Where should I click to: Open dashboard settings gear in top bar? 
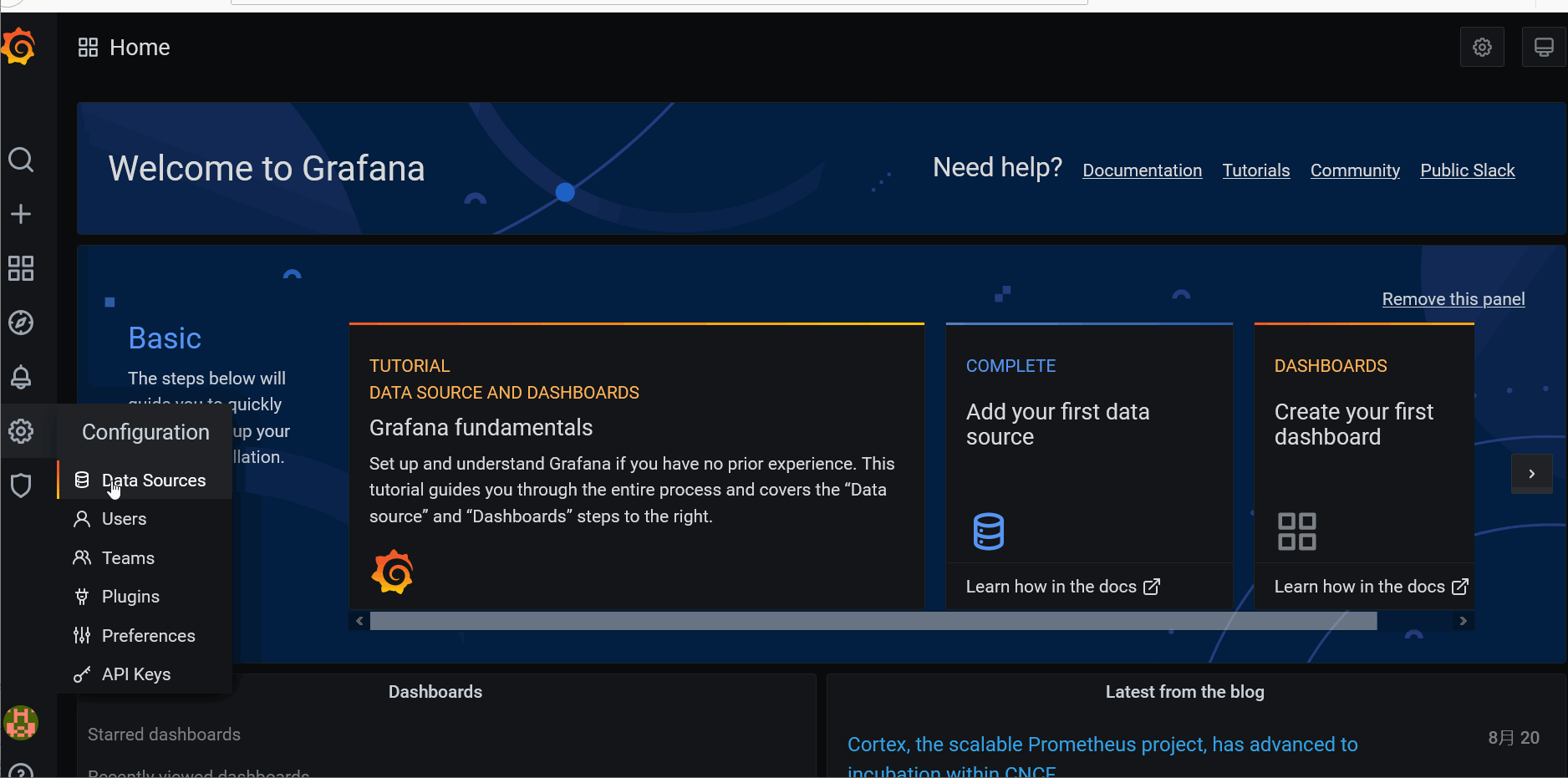(x=1482, y=47)
